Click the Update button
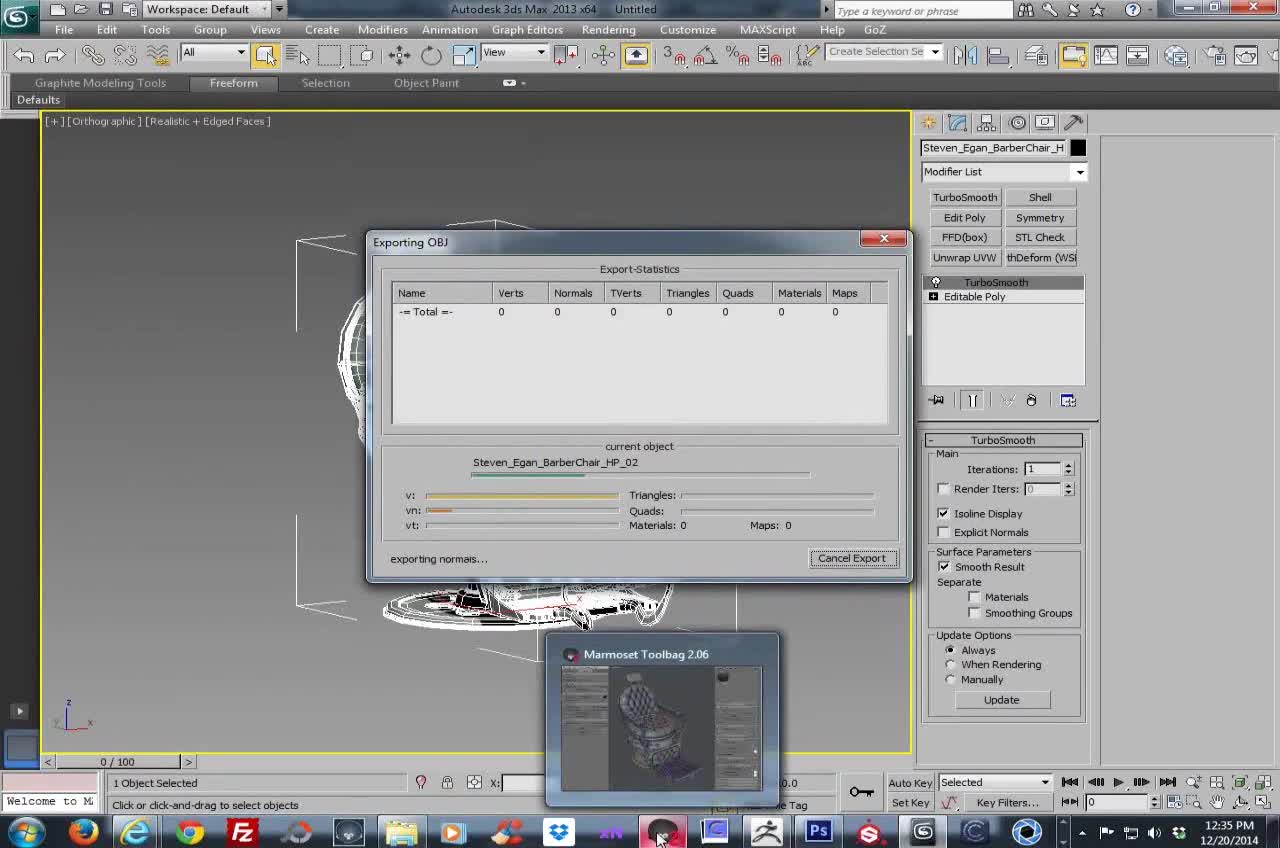The image size is (1280, 848). pos(1001,700)
